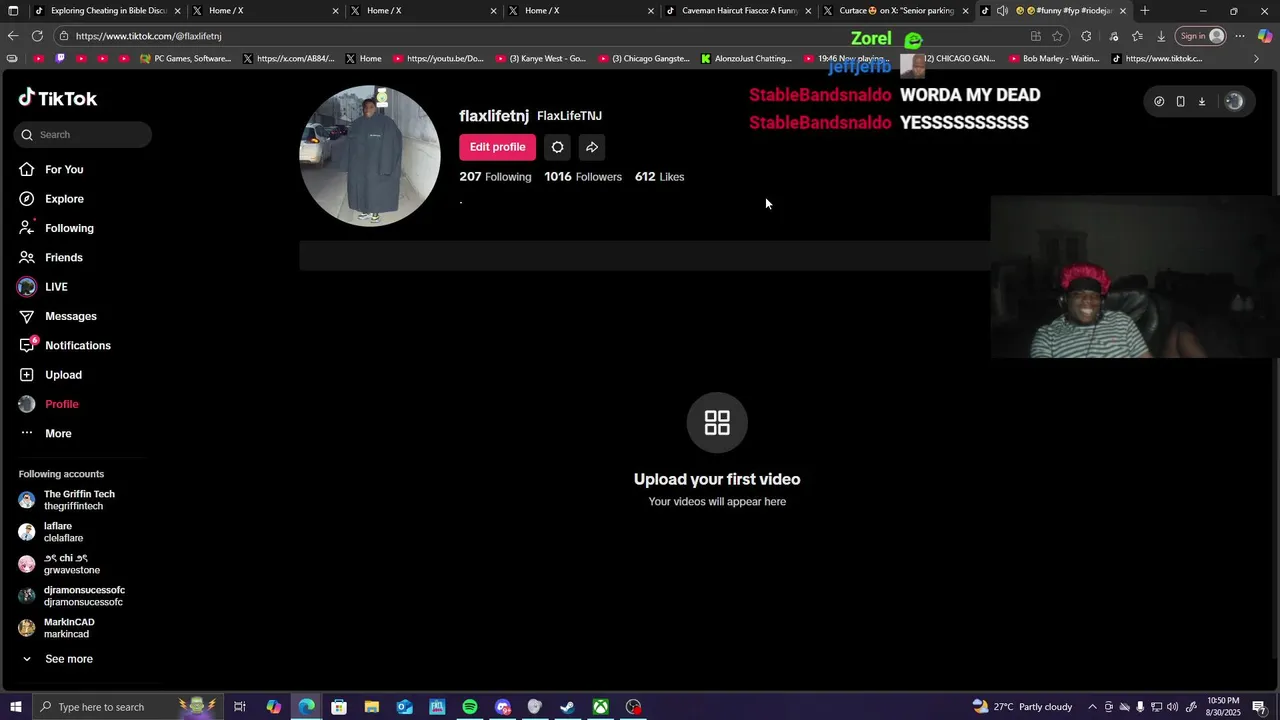Click the flaxlifetnj profile picture

(370, 156)
